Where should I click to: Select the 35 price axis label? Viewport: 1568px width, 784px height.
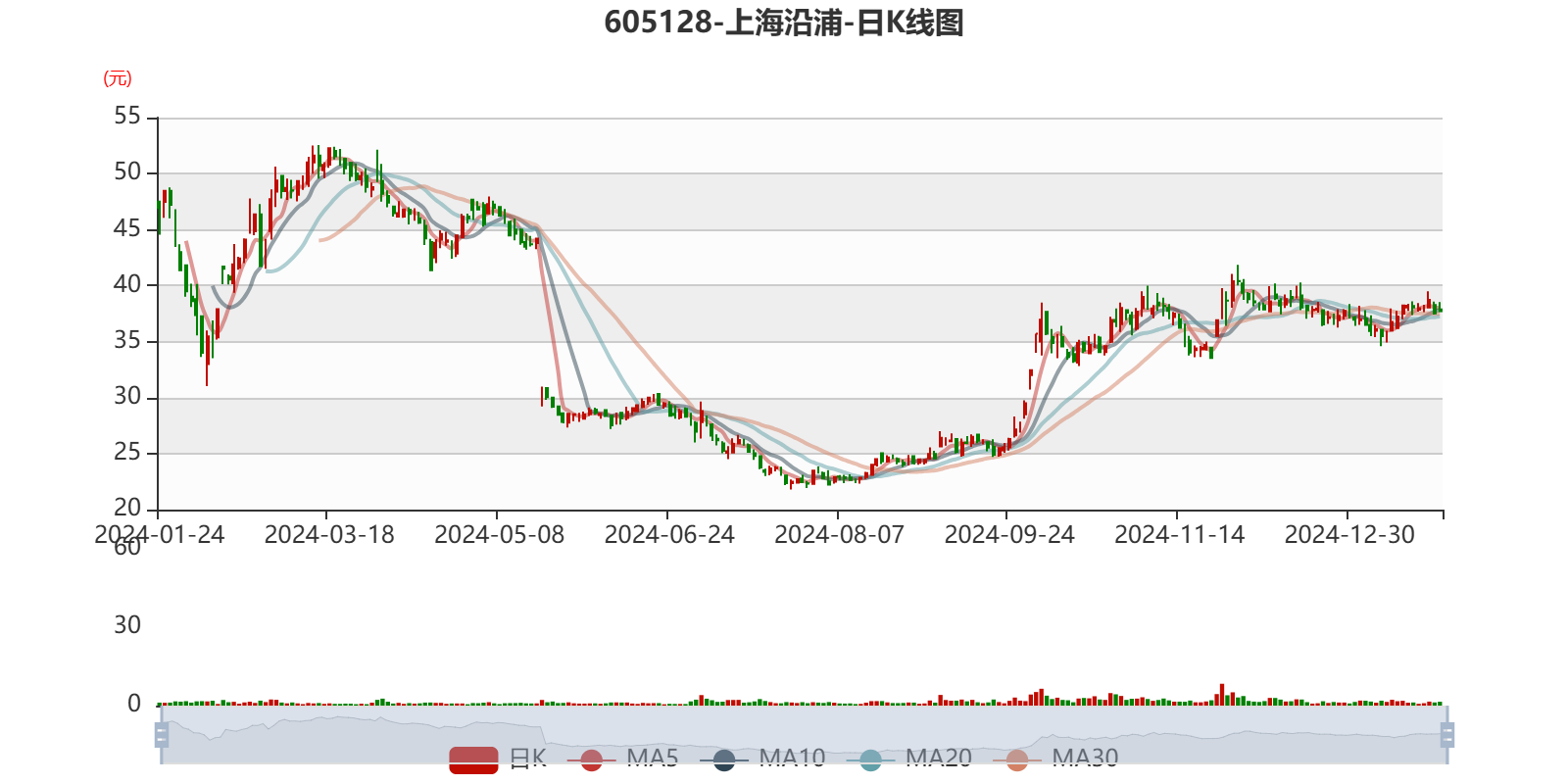tap(127, 341)
